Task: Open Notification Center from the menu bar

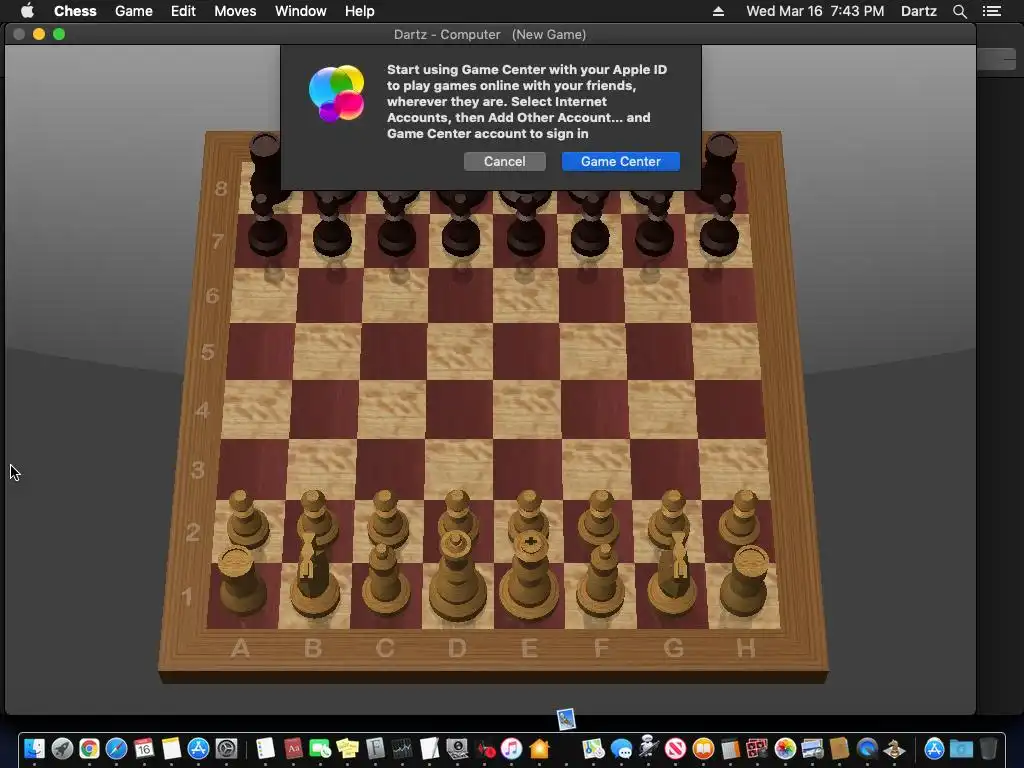Action: coord(991,11)
